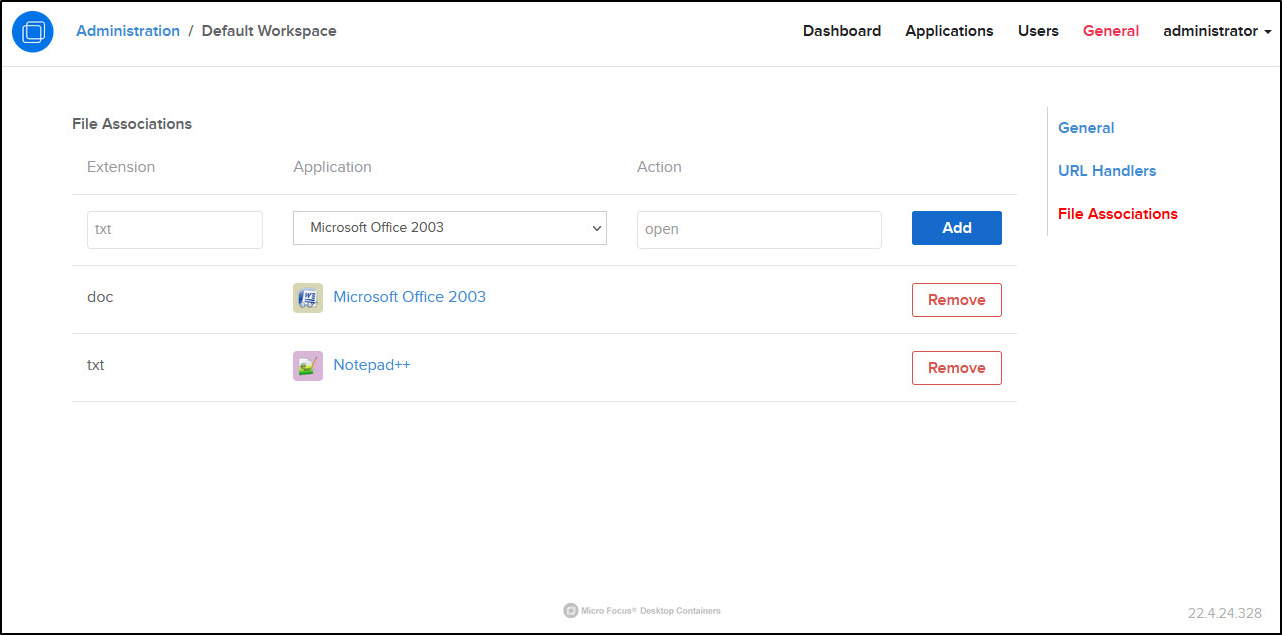Open the administrator user menu
1282x635 pixels.
(1216, 31)
